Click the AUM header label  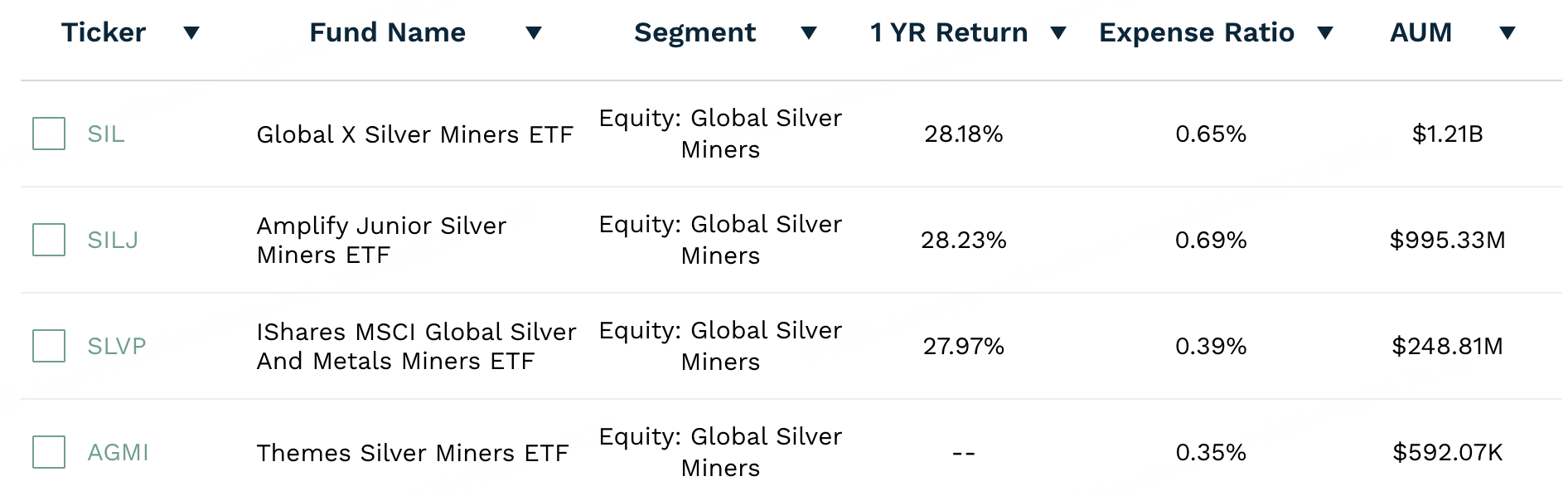click(1420, 32)
